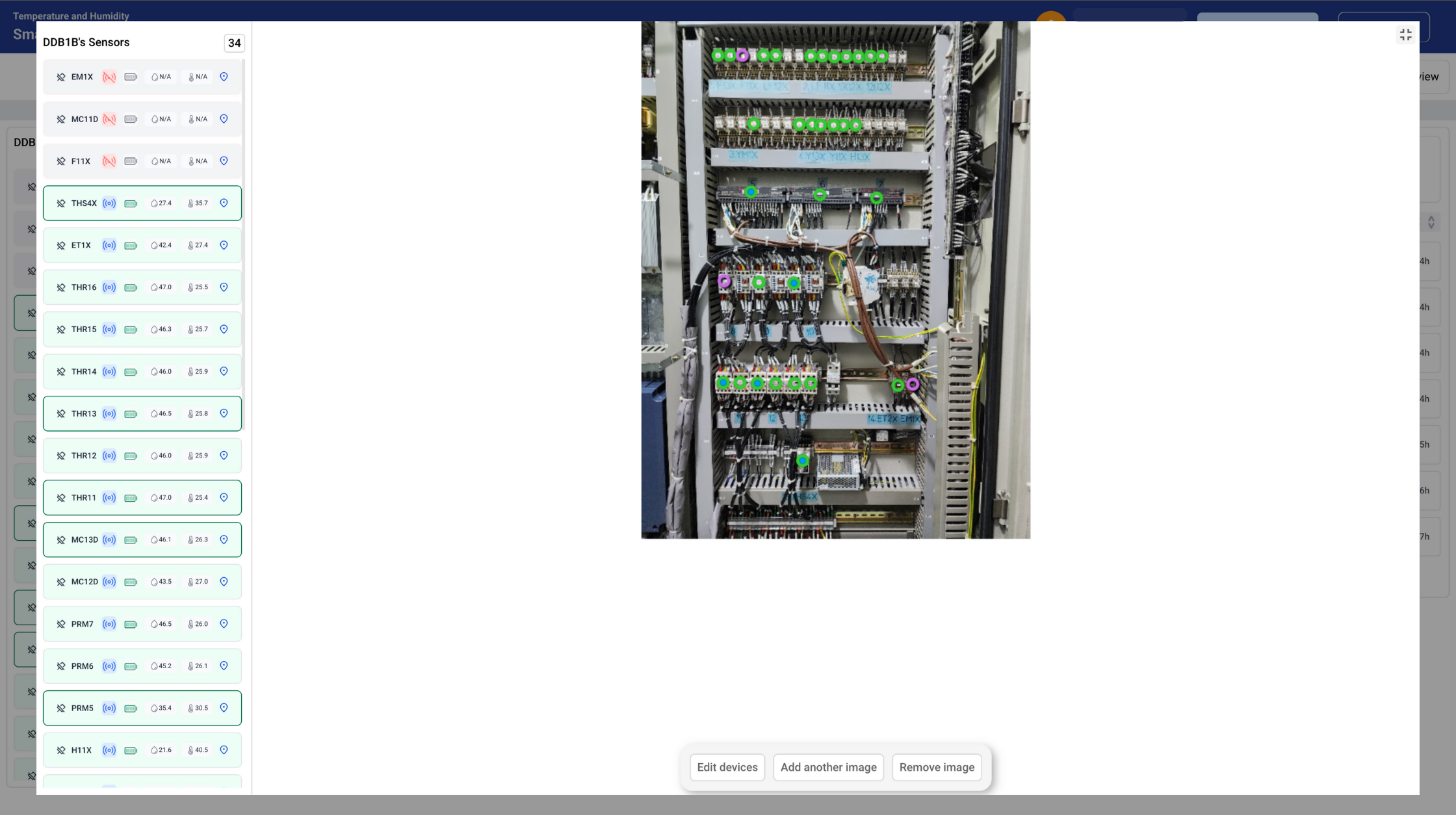
Task: Click the unpin icon for MC12D
Action: click(x=61, y=582)
